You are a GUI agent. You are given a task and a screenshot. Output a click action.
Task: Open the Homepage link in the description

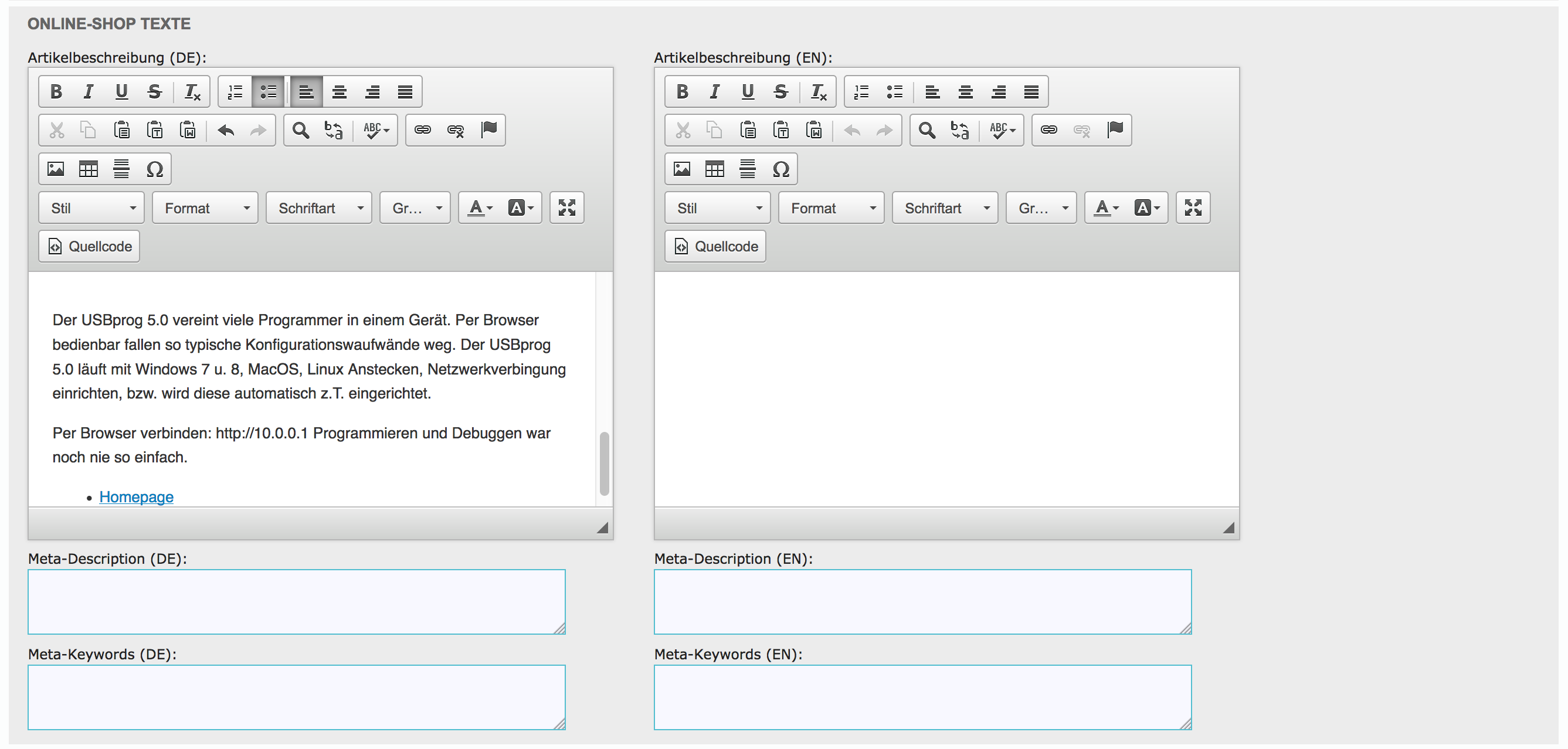137,497
